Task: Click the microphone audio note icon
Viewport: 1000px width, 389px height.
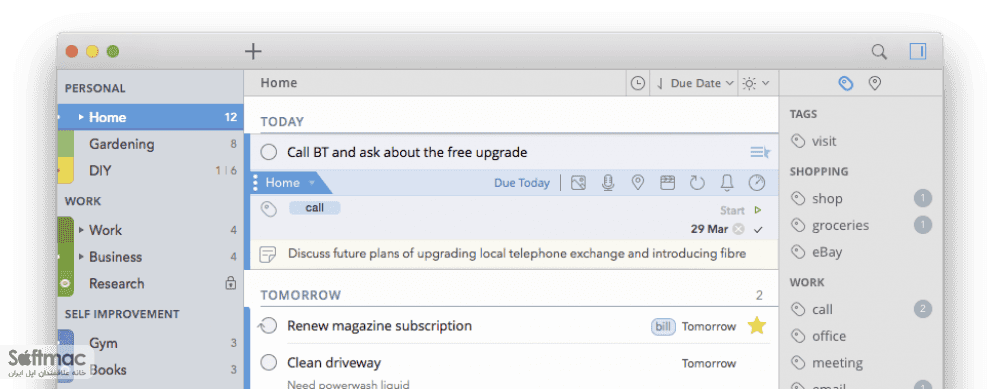Action: 608,183
